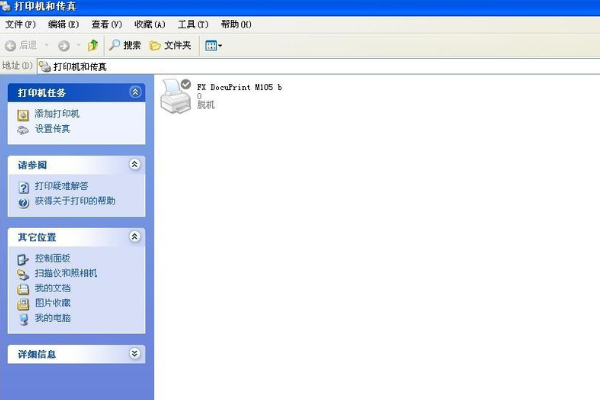Collapse the 请参阅 panel
The height and width of the screenshot is (400, 600).
(x=135, y=165)
